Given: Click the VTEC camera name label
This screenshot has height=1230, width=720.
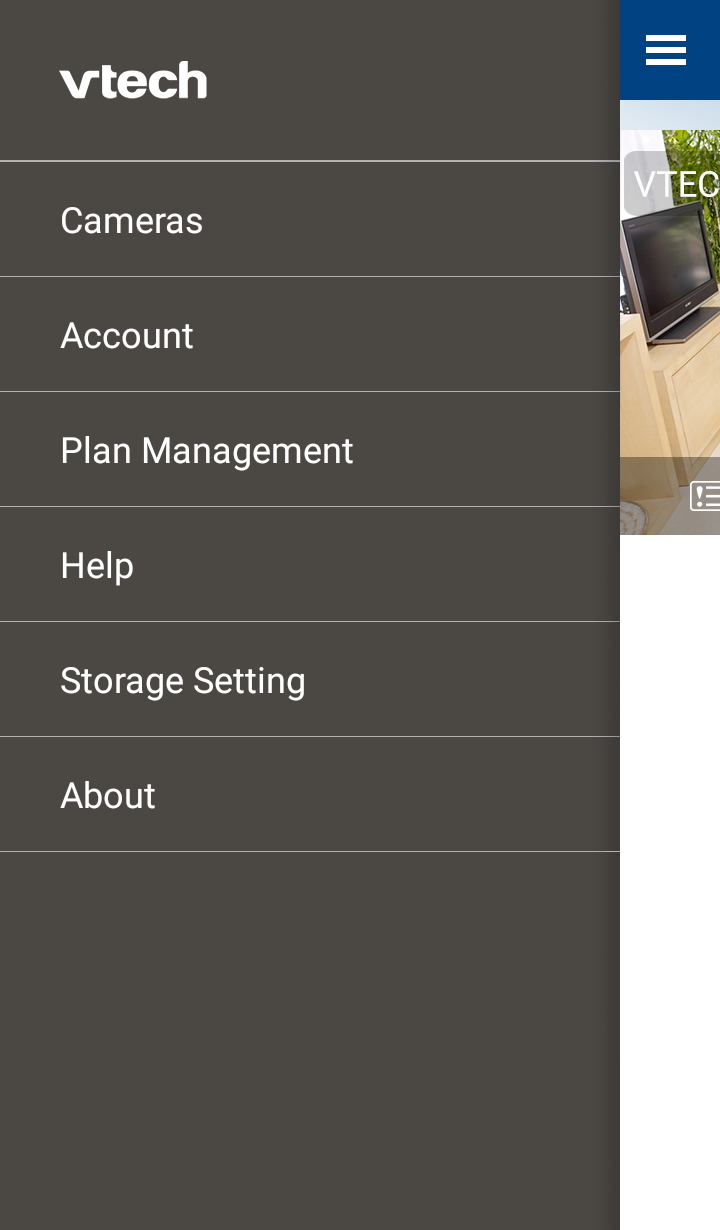Looking at the screenshot, I should tap(675, 184).
